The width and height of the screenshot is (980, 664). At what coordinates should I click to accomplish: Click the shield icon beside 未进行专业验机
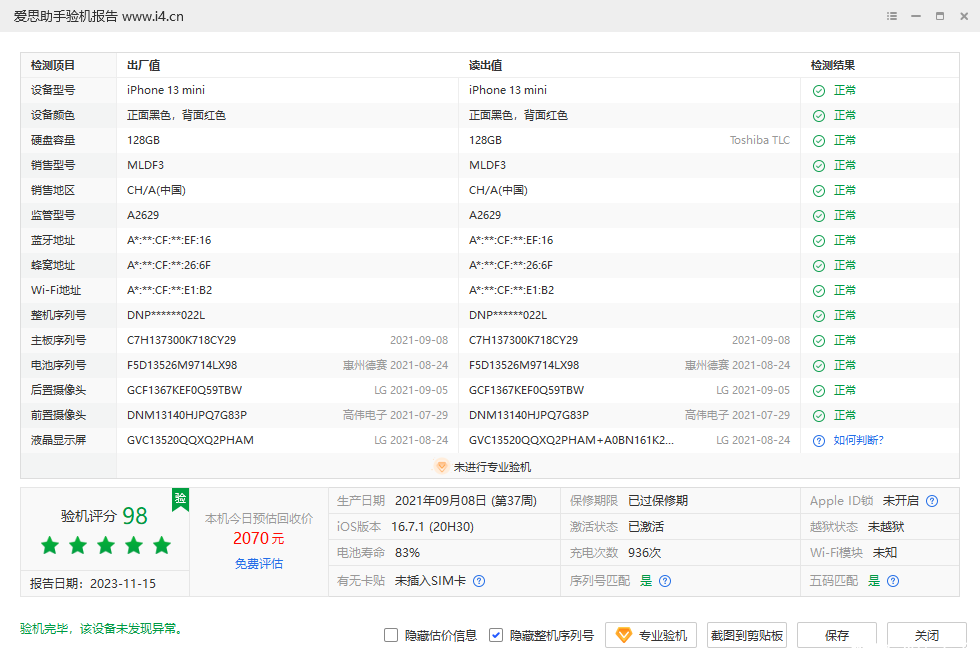[x=441, y=466]
